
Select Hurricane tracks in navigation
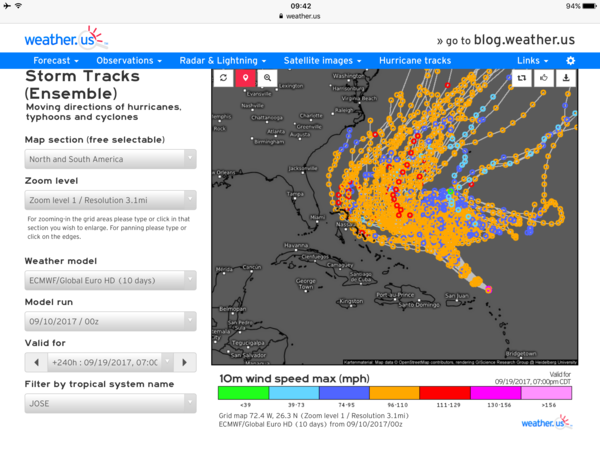pos(415,60)
